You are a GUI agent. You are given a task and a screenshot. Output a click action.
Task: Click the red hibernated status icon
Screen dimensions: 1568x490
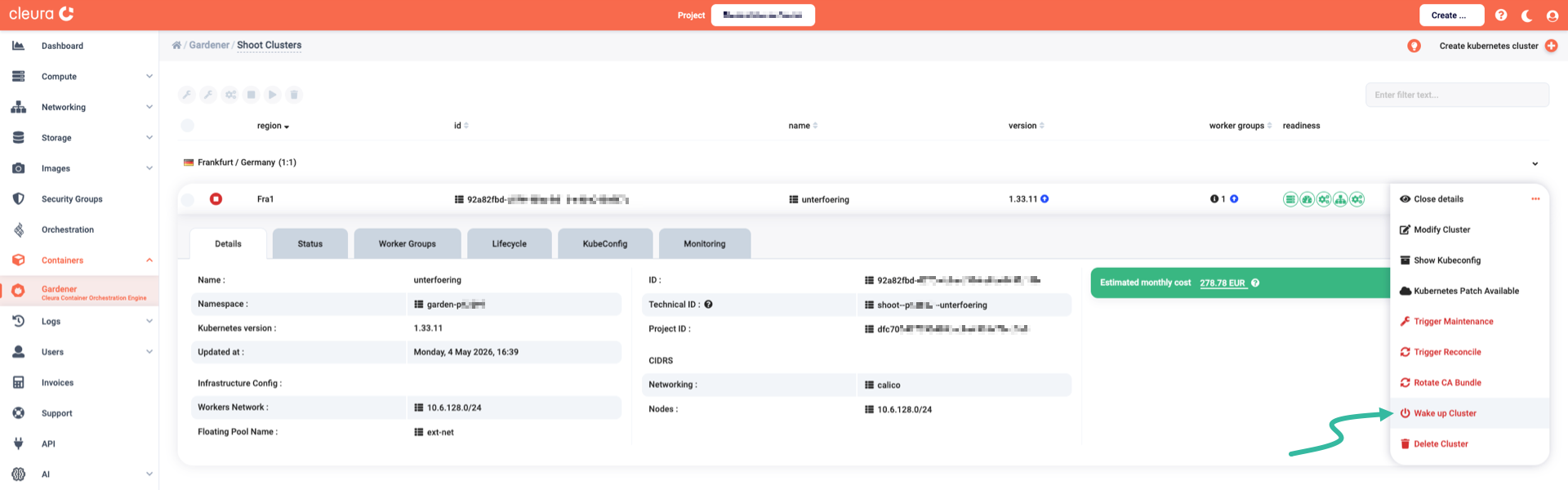tap(216, 198)
